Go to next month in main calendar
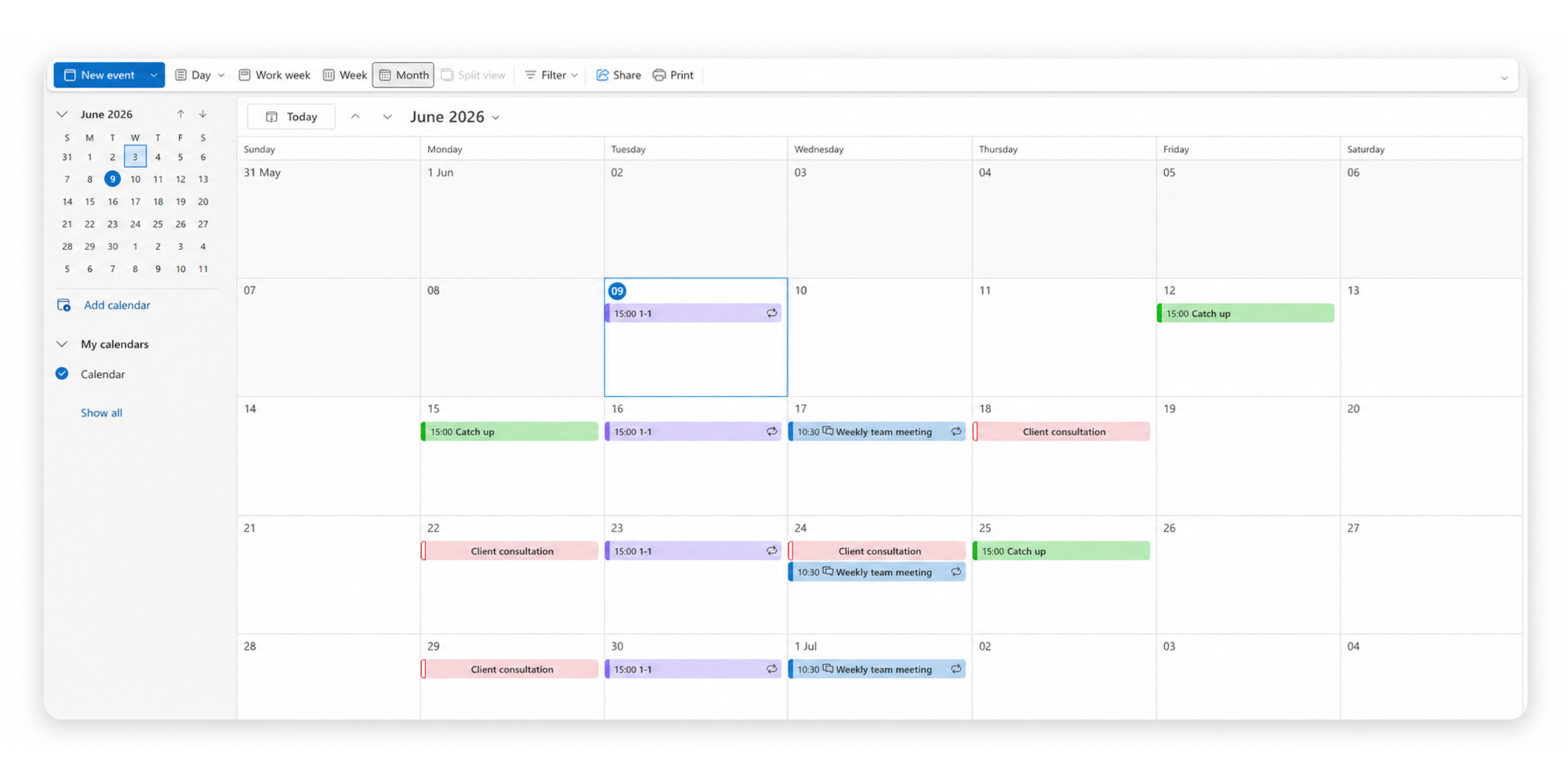Viewport: 1568px width, 784px height. click(x=387, y=117)
